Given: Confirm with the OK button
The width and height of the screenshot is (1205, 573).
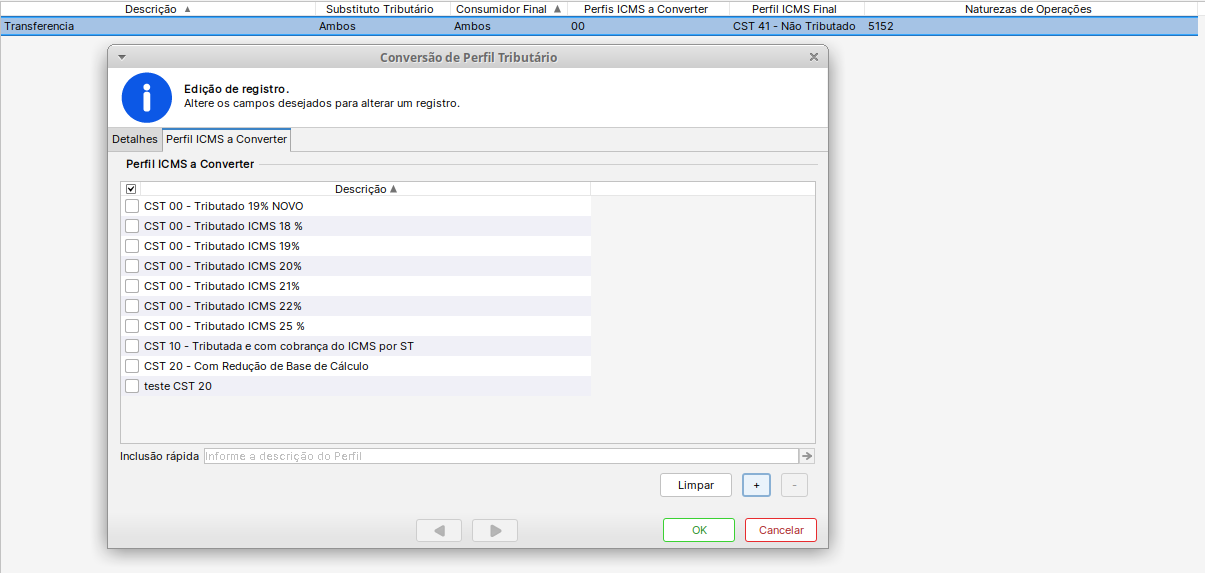Looking at the screenshot, I should pos(699,530).
